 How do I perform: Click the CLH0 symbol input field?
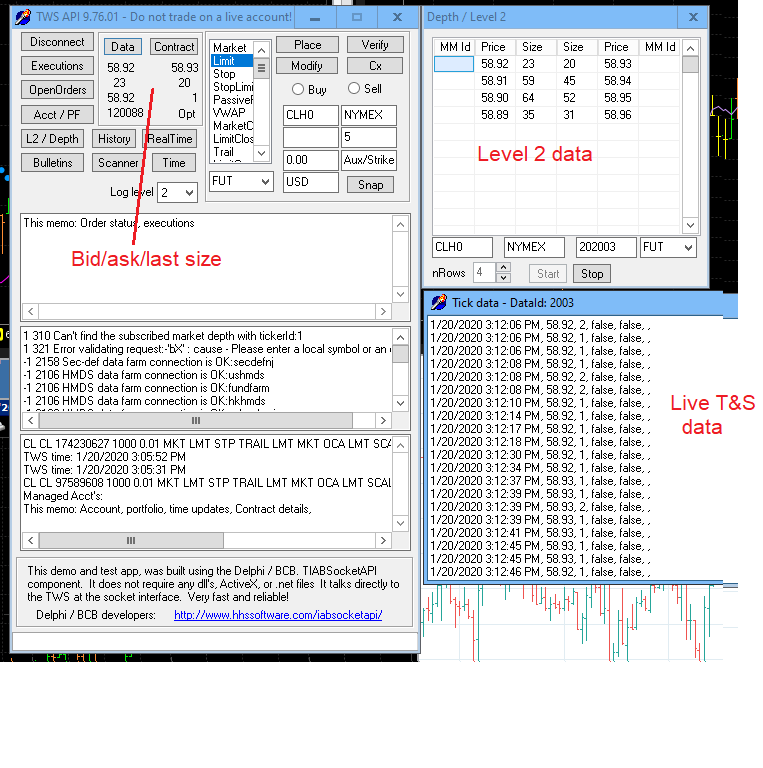[x=310, y=115]
